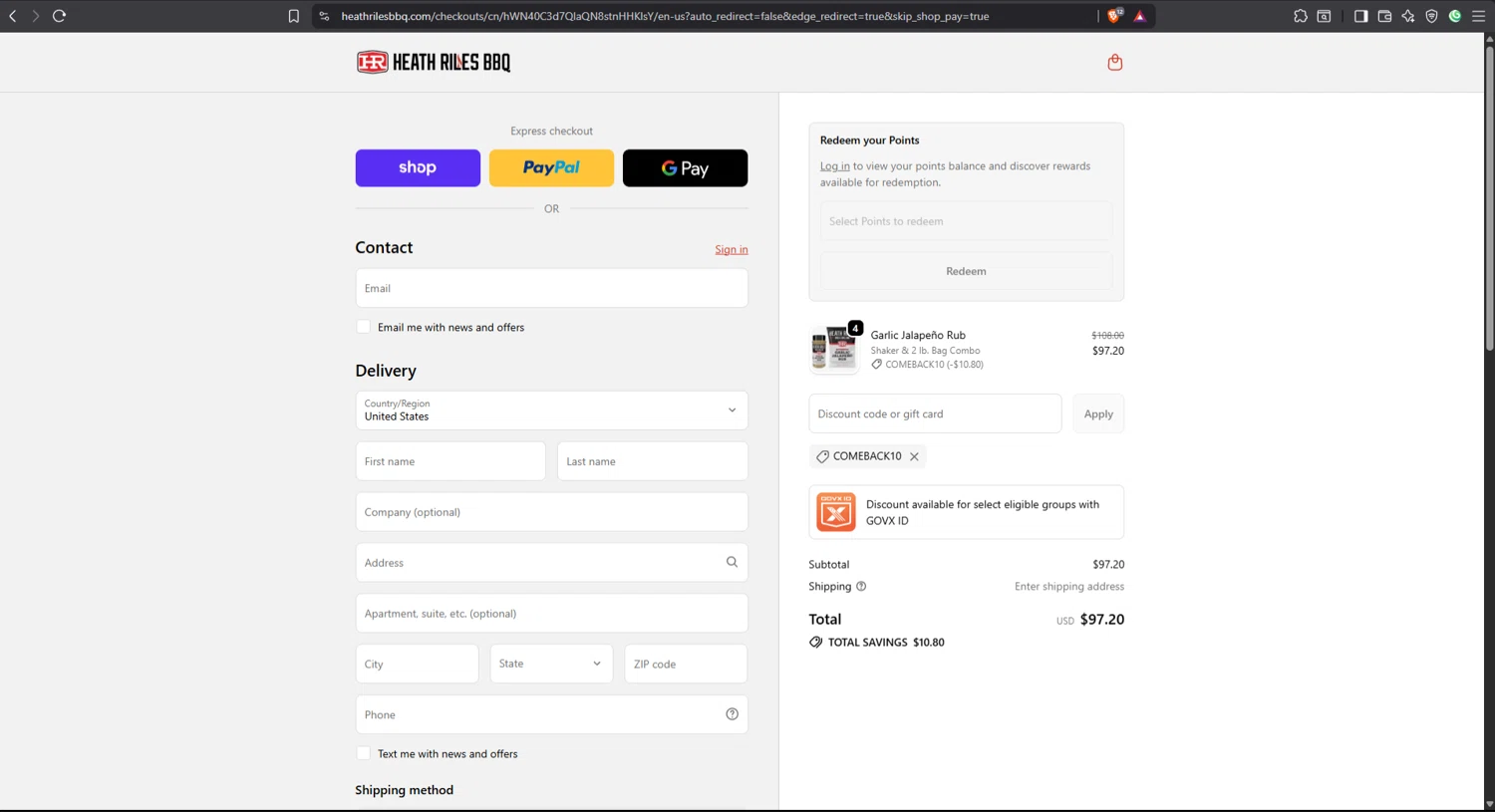Open Brave VPN shield icon

(1432, 16)
